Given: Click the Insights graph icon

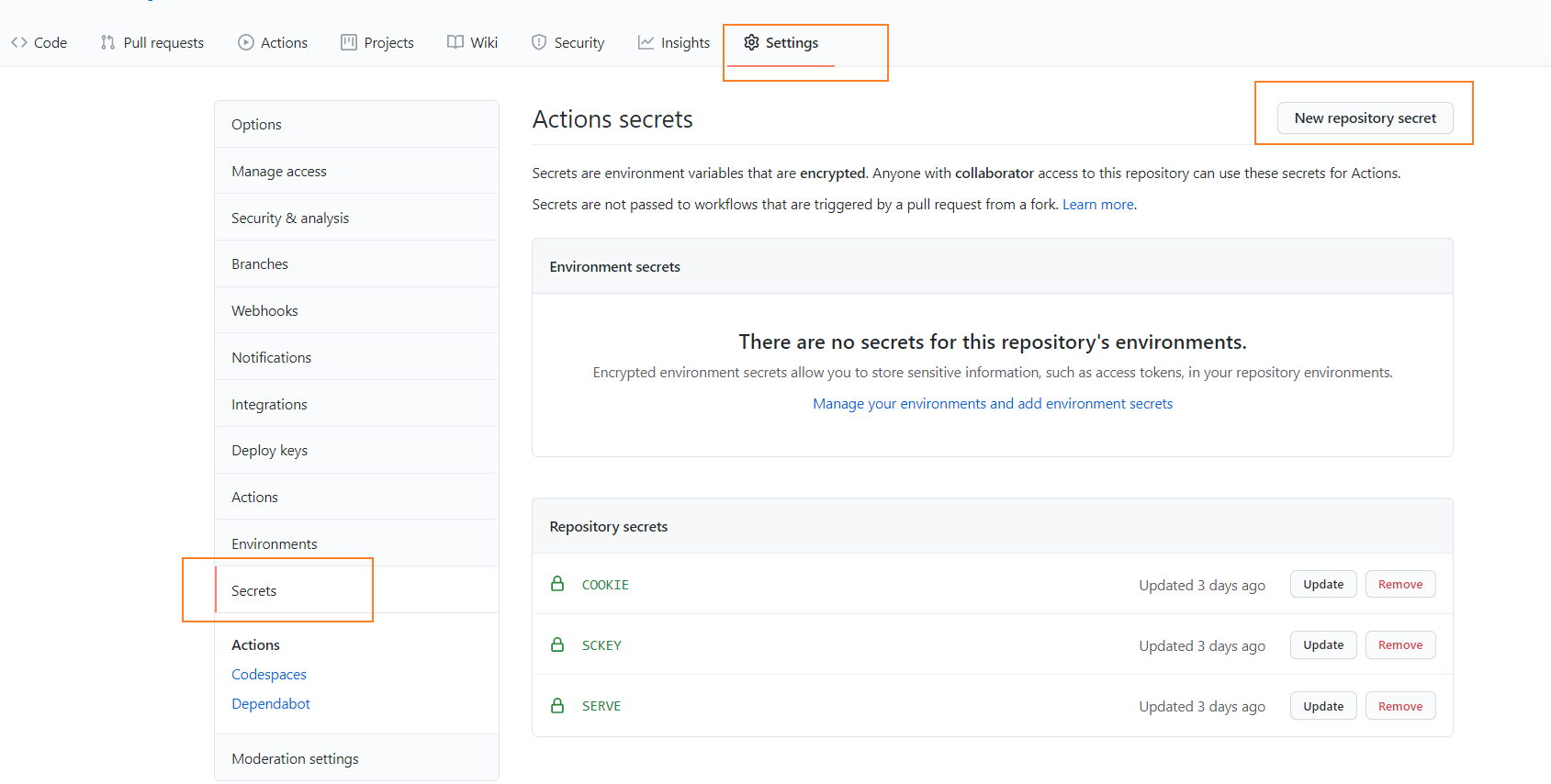Looking at the screenshot, I should pyautogui.click(x=646, y=42).
